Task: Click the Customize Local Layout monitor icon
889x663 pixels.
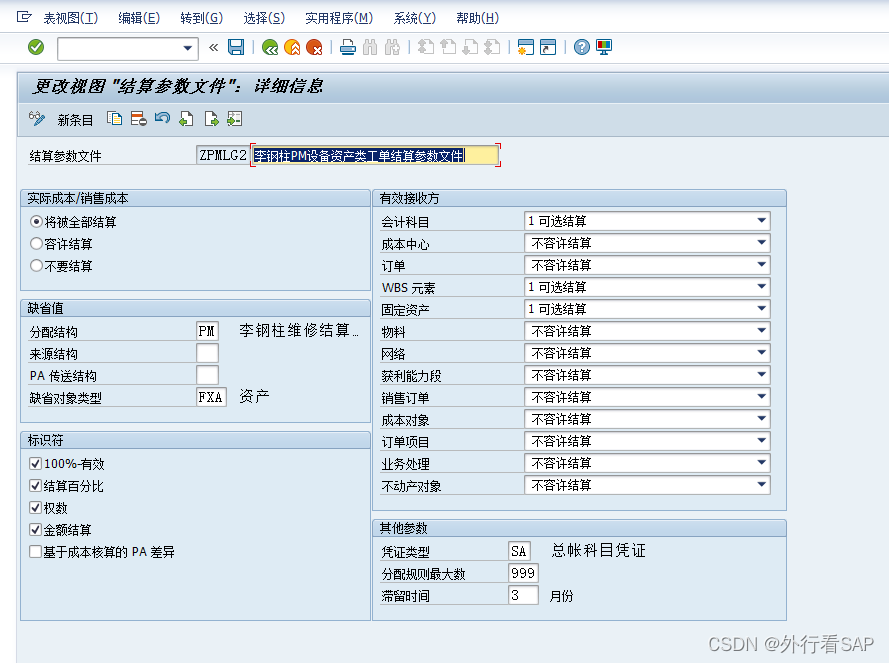Action: [604, 47]
